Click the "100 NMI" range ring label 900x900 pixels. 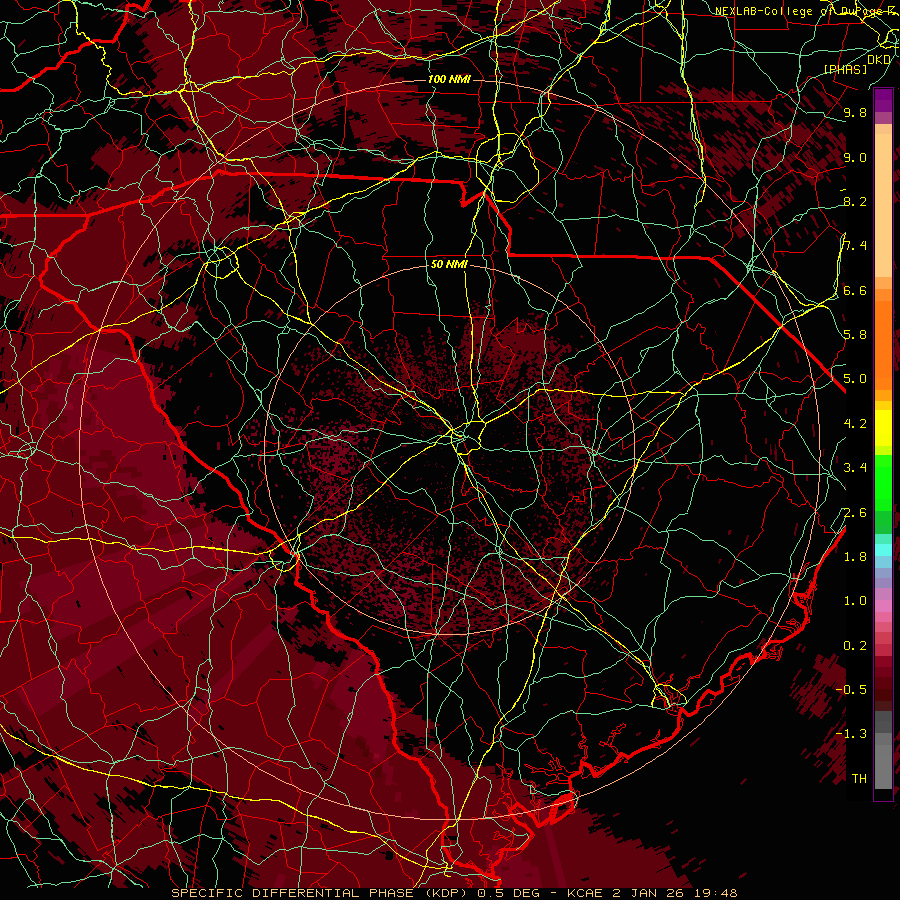tap(449, 79)
